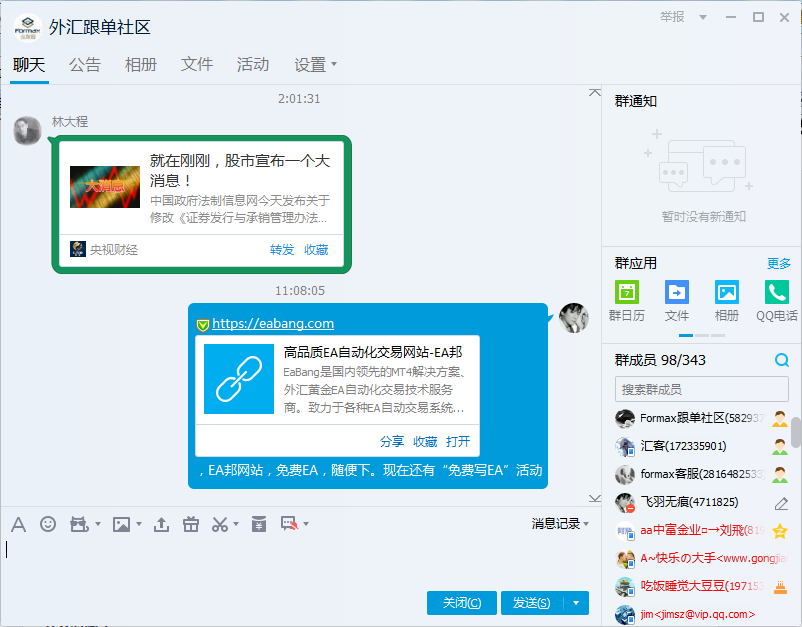
Task: Open the 设置 dropdown menu
Action: coord(315,64)
